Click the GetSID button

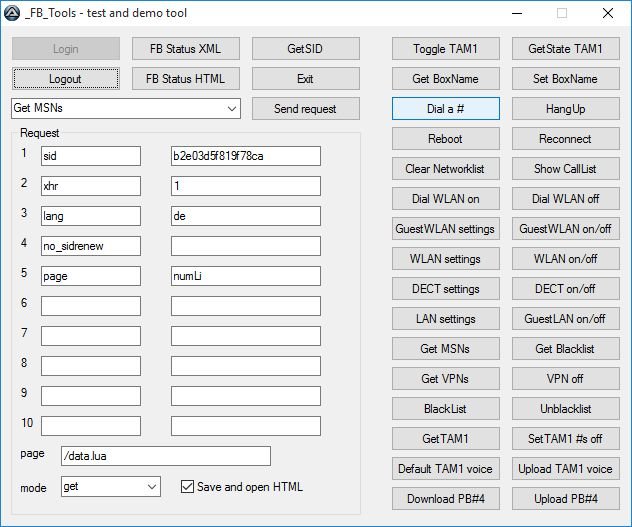coord(306,49)
